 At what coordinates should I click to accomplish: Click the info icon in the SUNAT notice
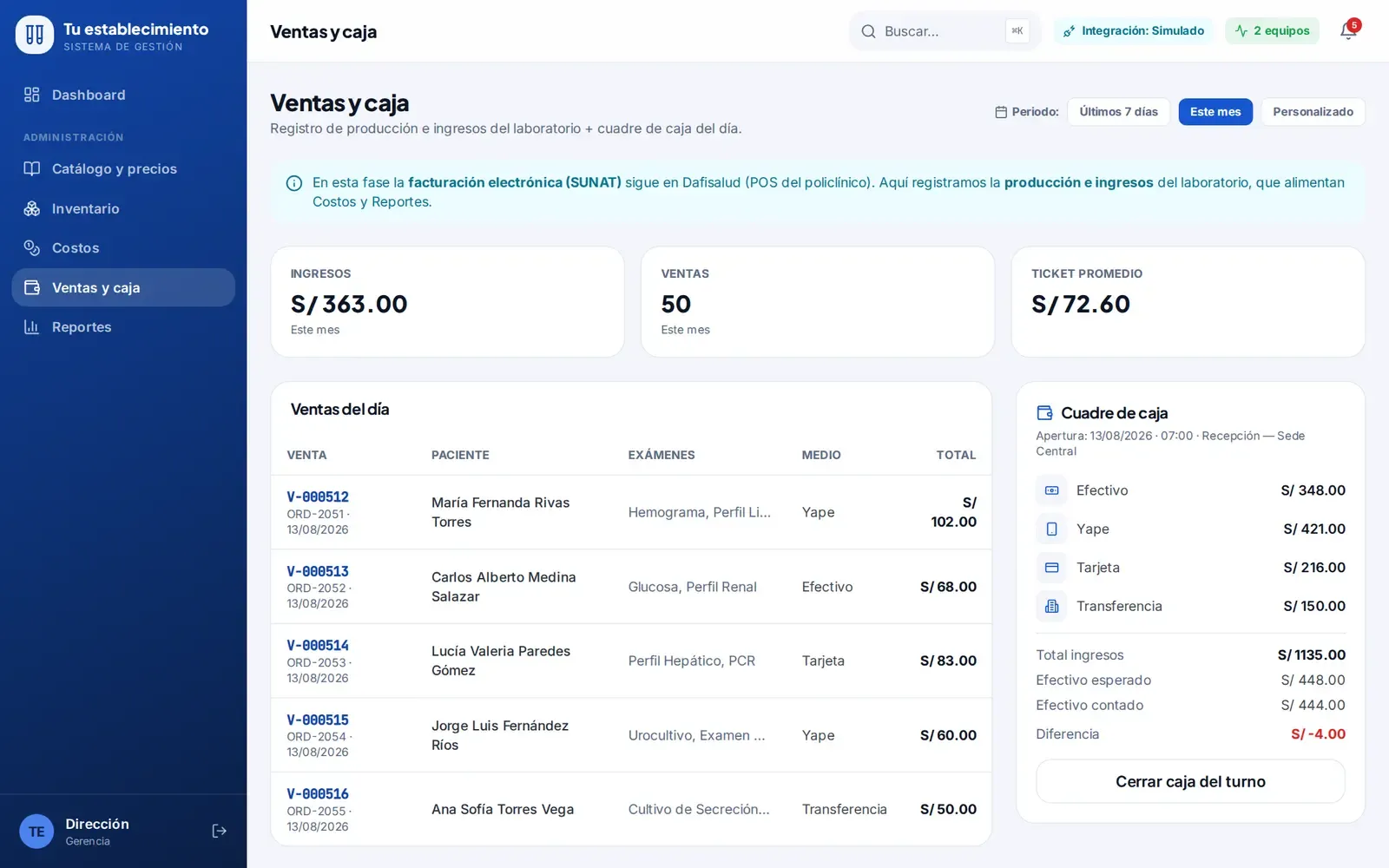click(x=294, y=183)
